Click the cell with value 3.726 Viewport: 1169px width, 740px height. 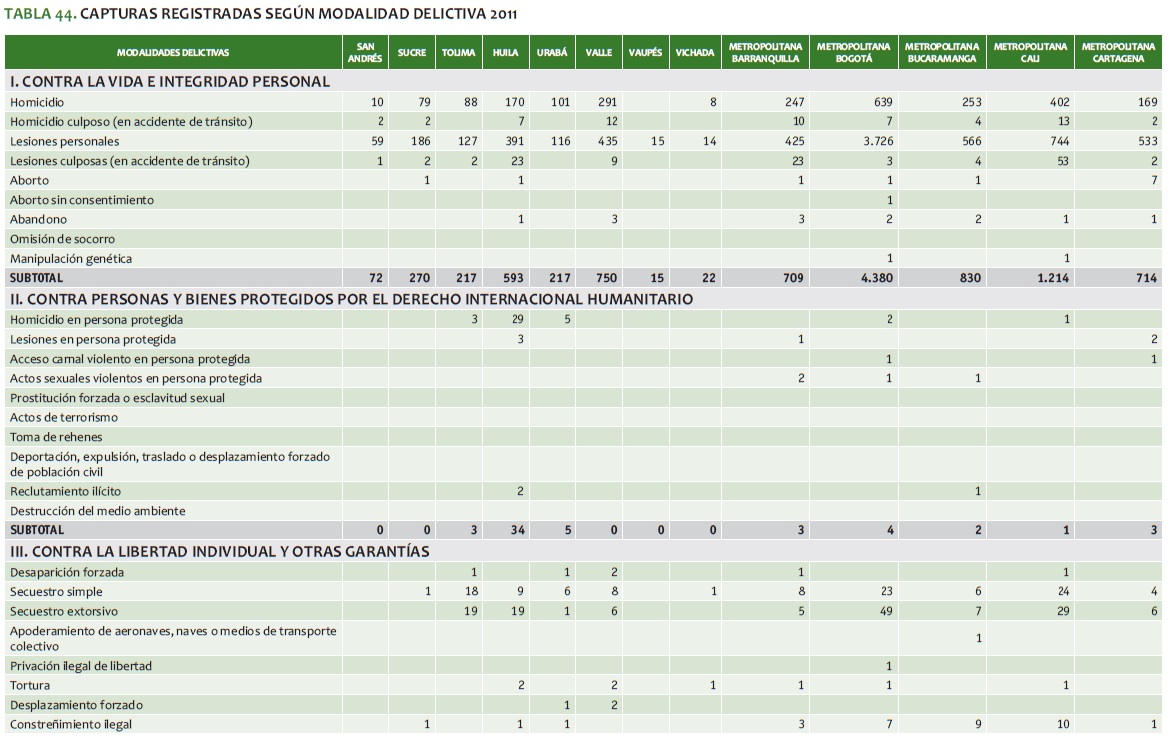pyautogui.click(x=877, y=141)
